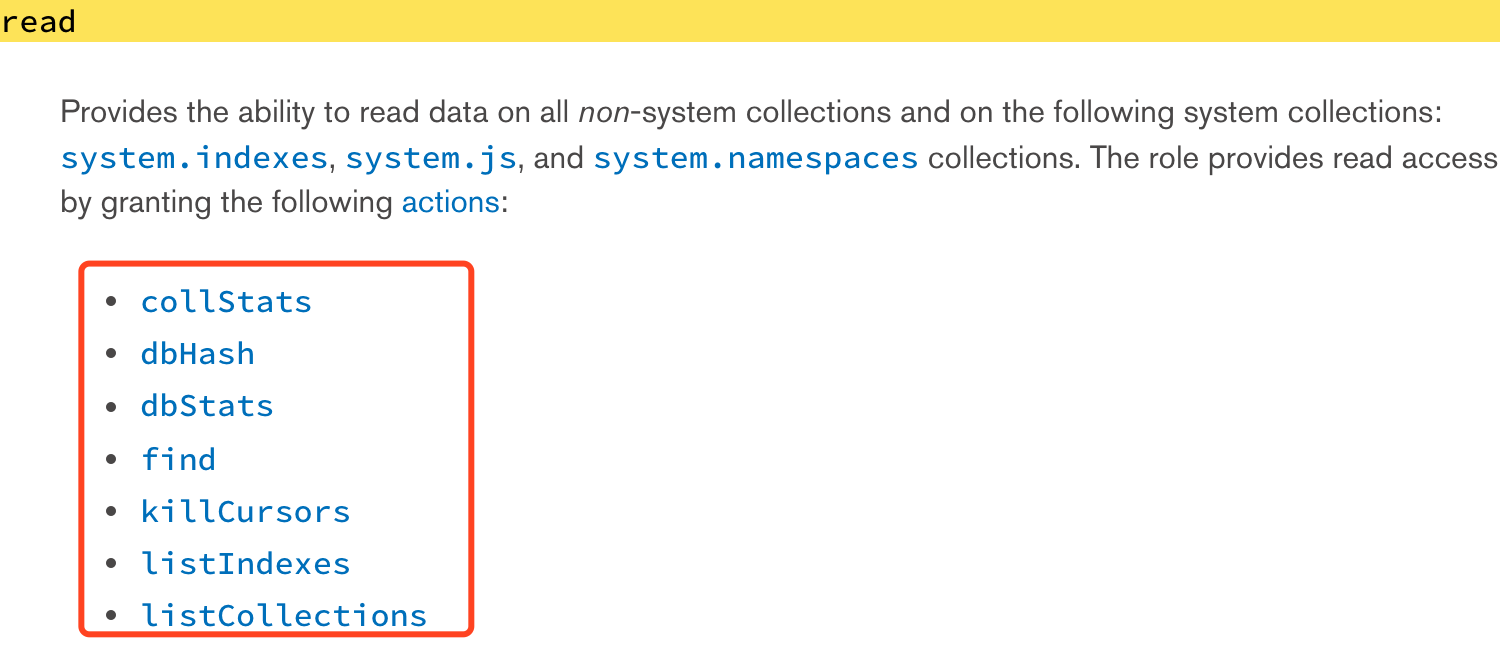Screen dimensions: 1504x646
Task: Click the dbHash action link
Action: (198, 354)
